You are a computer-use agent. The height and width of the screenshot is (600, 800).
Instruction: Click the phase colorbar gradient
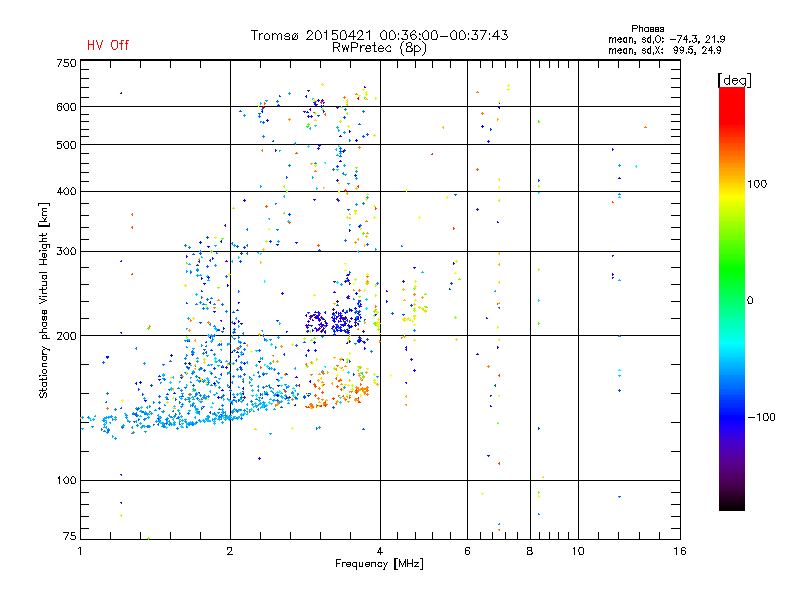[732, 298]
